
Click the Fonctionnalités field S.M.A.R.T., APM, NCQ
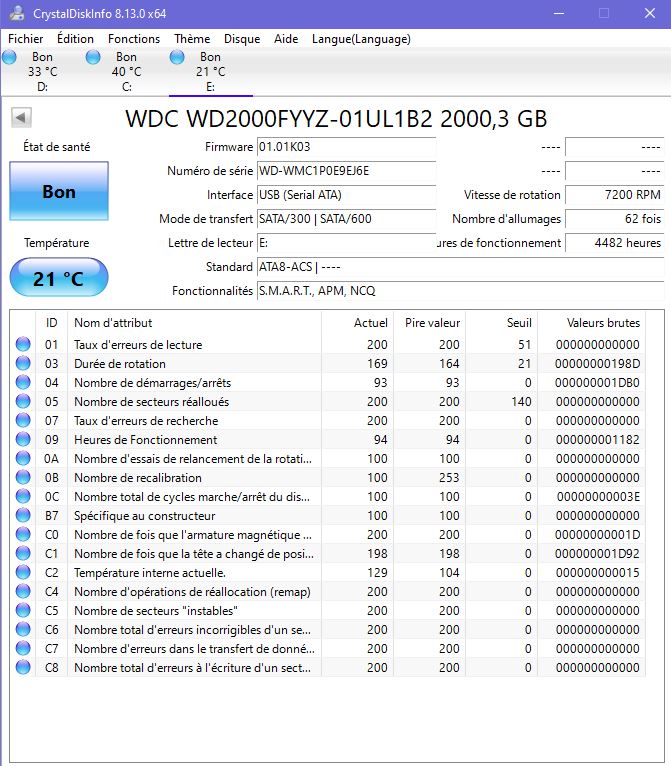click(461, 291)
